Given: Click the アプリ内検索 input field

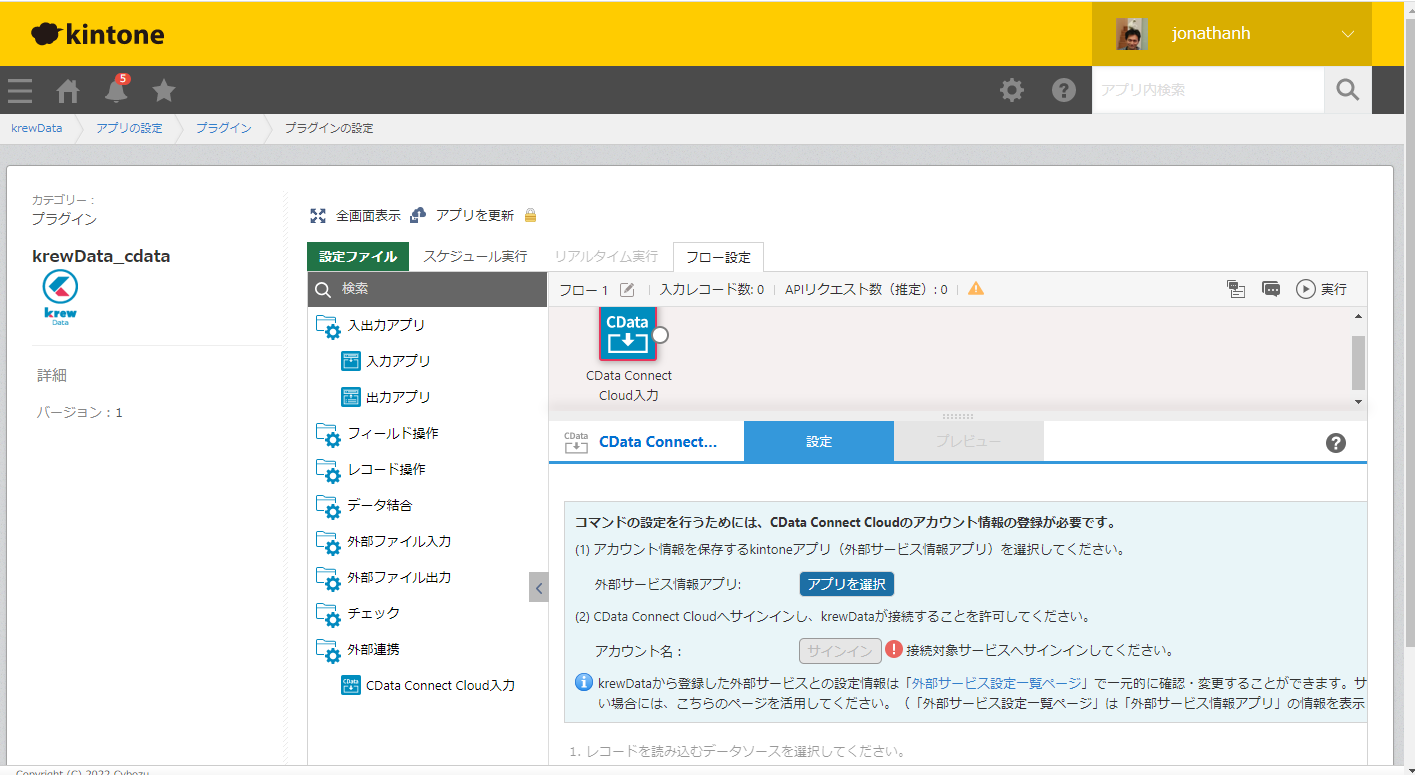Looking at the screenshot, I should click(1208, 90).
